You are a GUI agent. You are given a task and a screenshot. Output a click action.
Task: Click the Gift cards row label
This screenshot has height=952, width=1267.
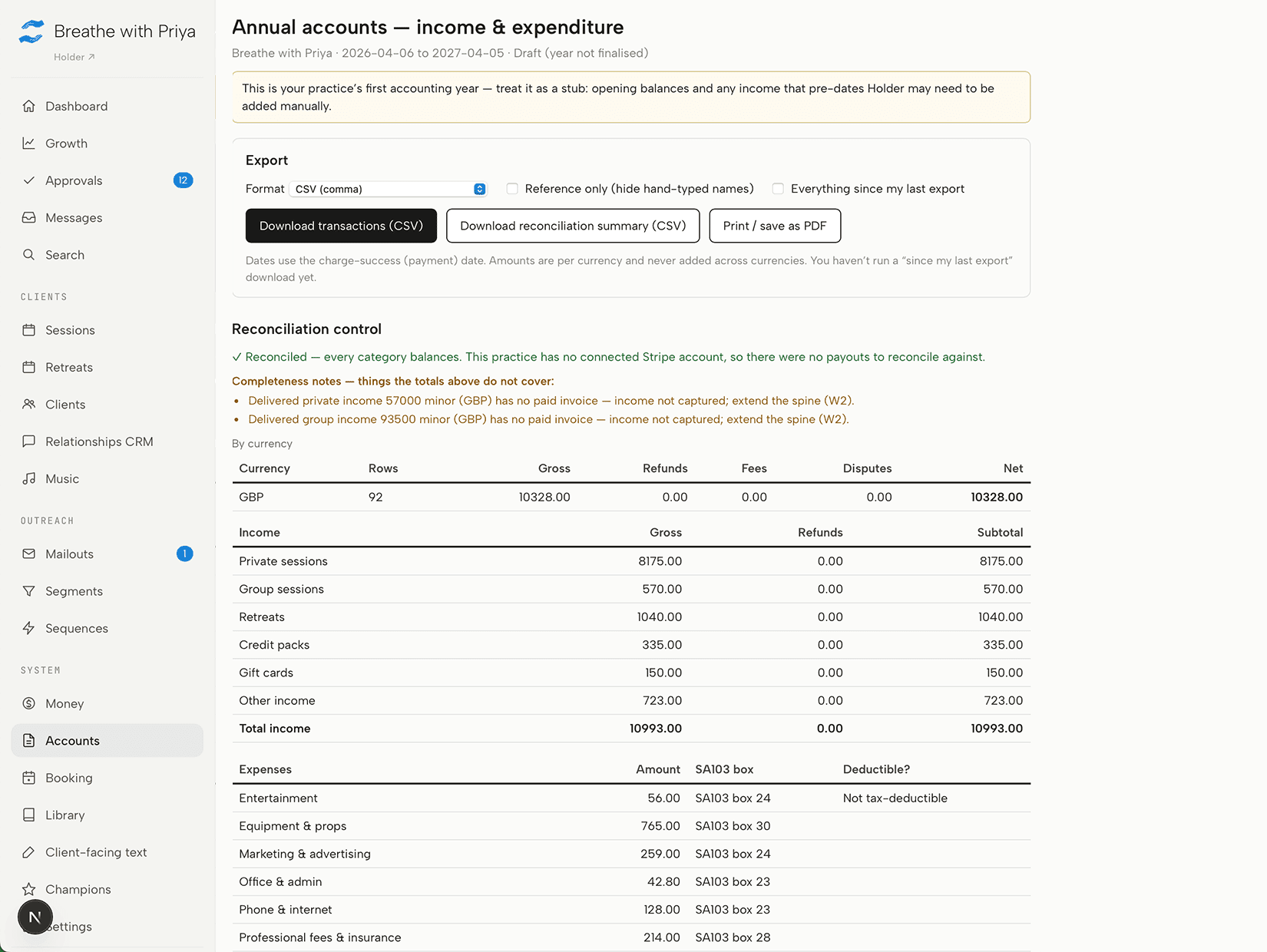coord(266,673)
